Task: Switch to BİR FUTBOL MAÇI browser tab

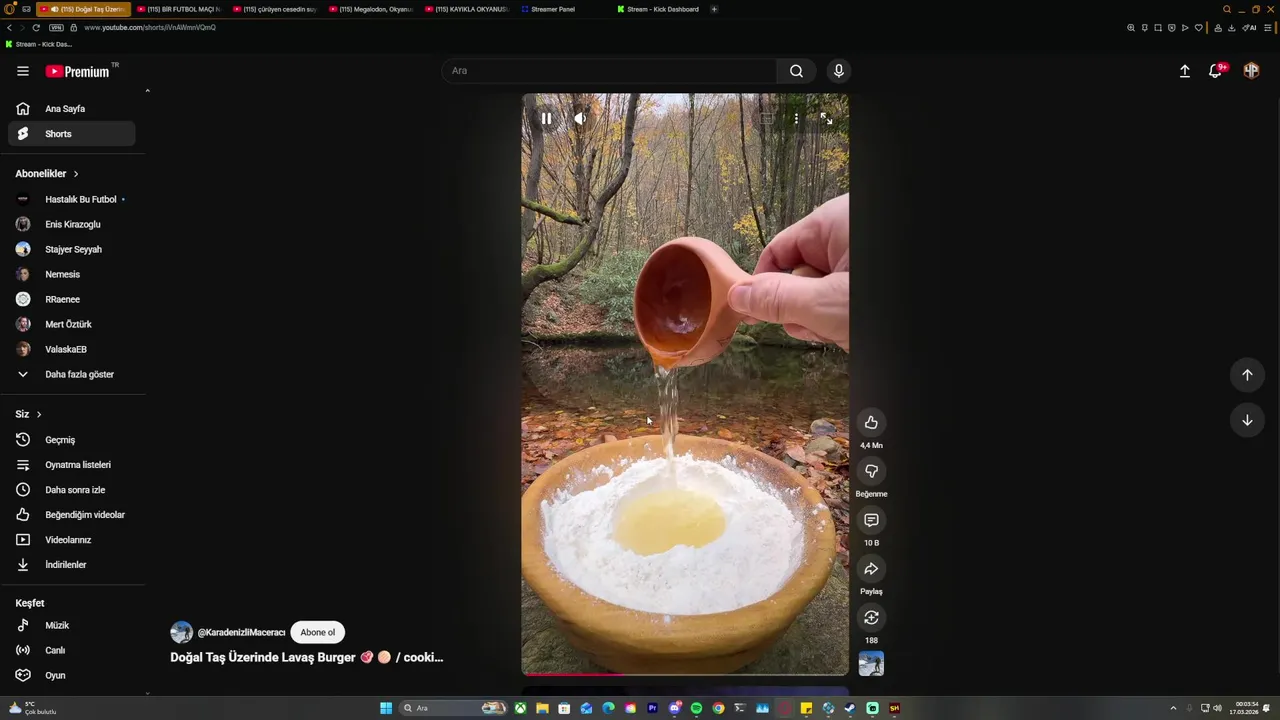Action: 178,9
